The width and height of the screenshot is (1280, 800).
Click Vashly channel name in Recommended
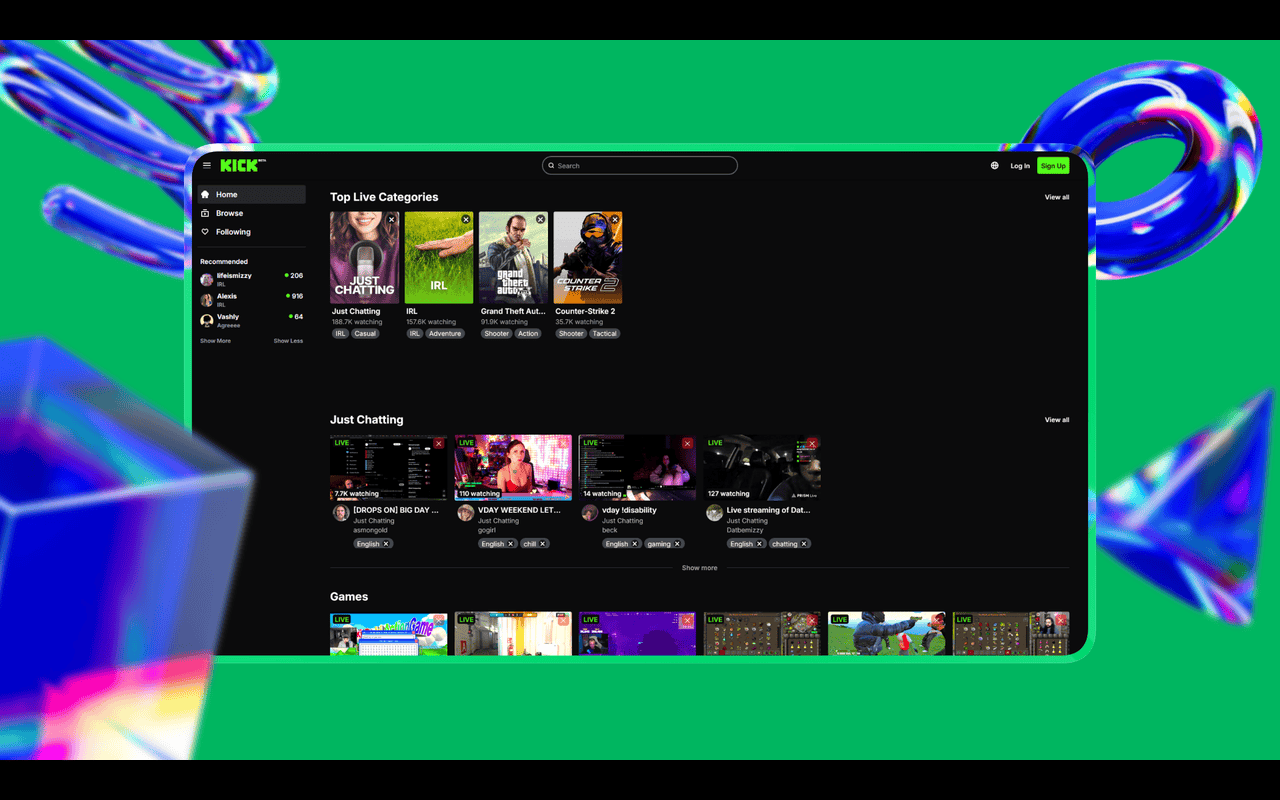pyautogui.click(x=228, y=317)
